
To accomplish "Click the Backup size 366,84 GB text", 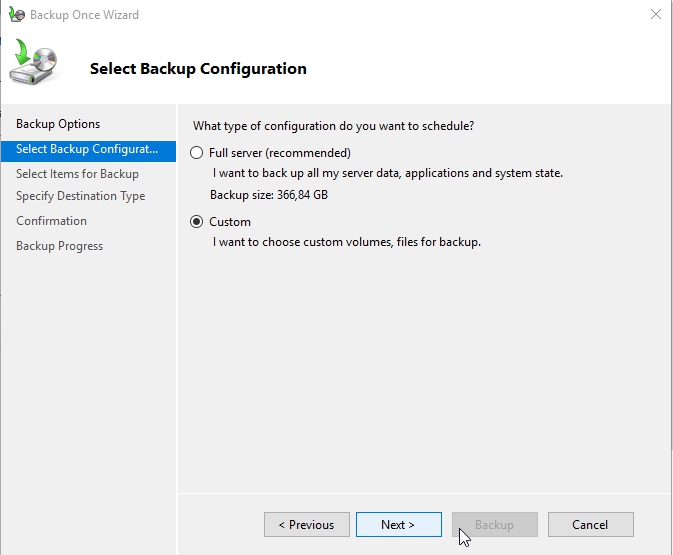I will [268, 195].
